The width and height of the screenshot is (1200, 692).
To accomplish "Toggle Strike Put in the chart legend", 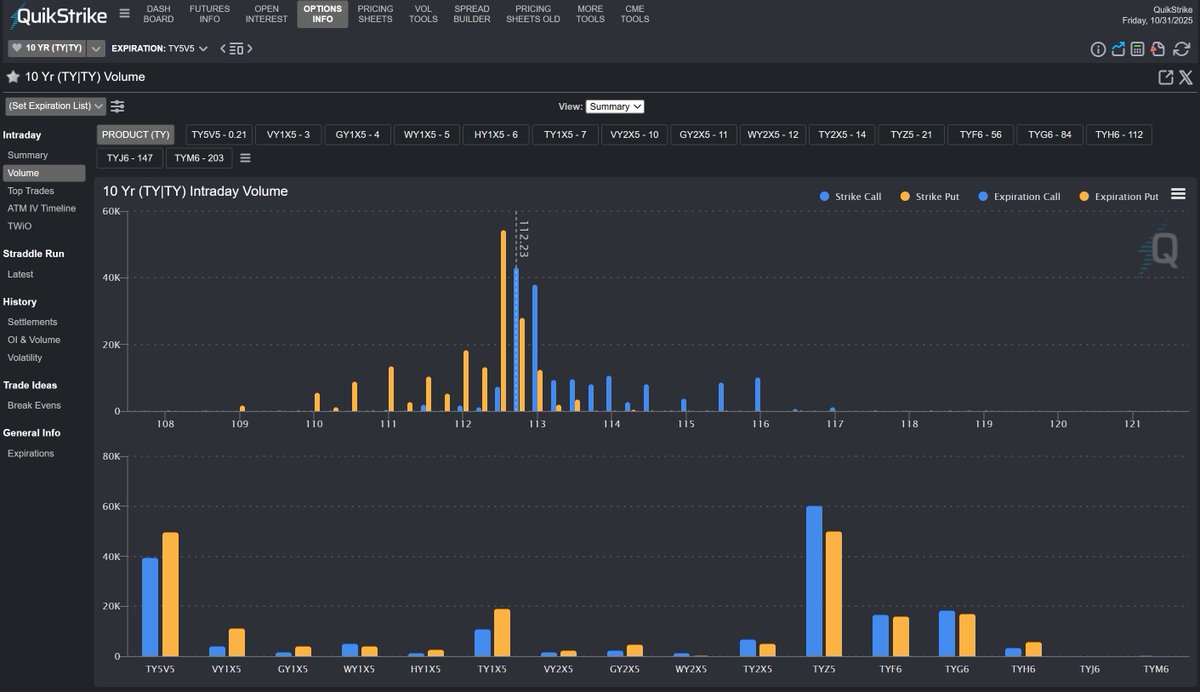I will coord(929,196).
